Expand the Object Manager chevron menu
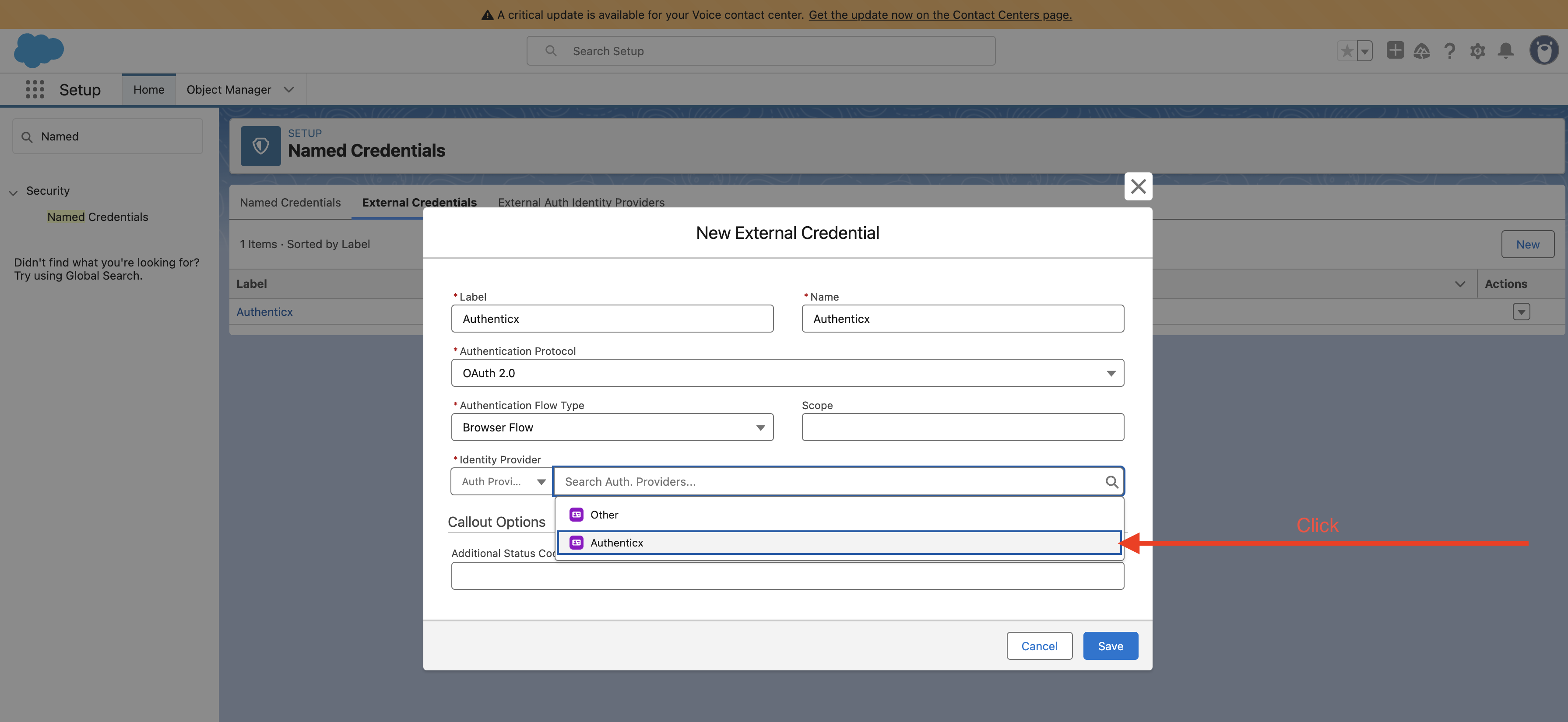1568x722 pixels. click(x=289, y=89)
